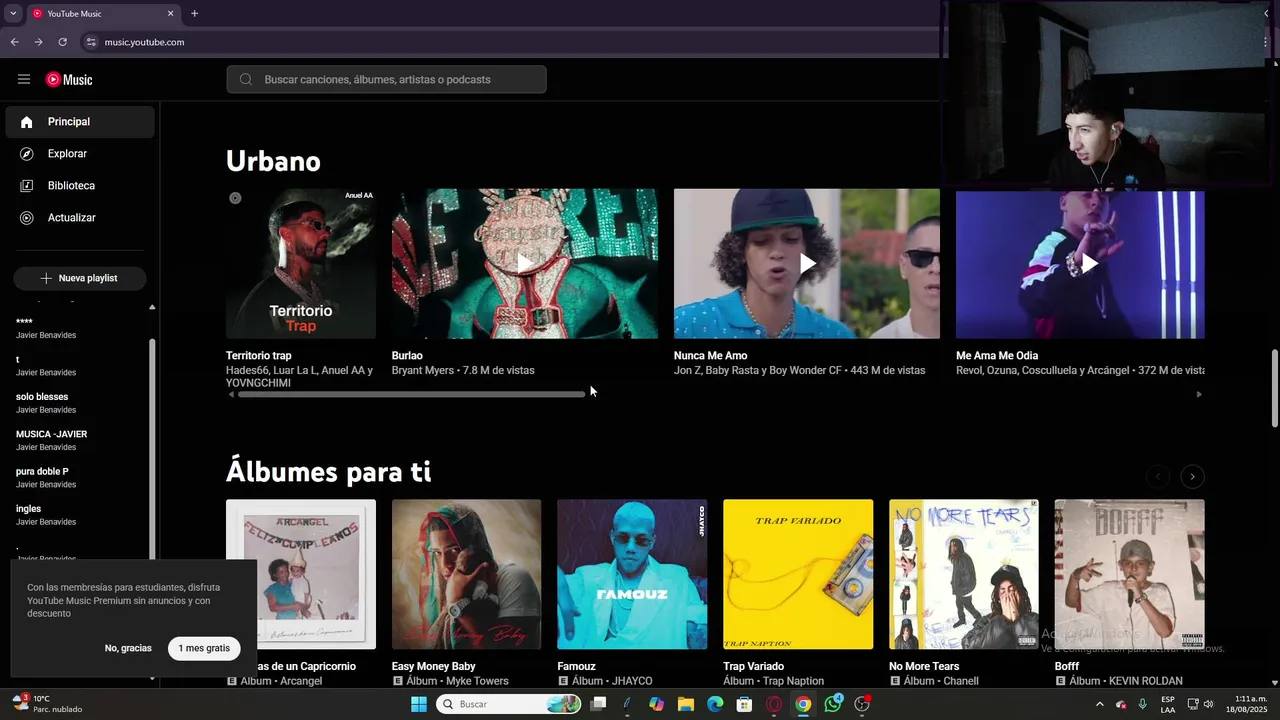Click microphone icon in system tray
Viewport: 1280px width, 720px height.
pyautogui.click(x=1142, y=704)
